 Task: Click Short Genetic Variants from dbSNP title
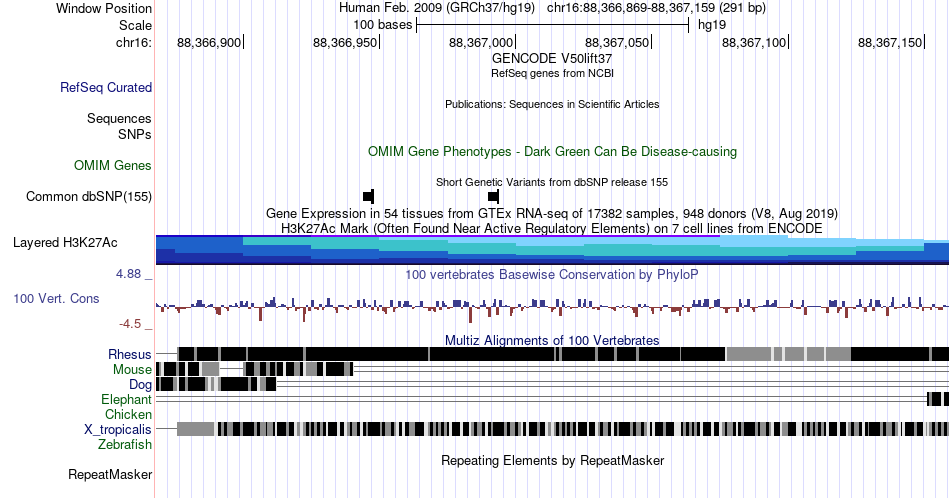(552, 182)
